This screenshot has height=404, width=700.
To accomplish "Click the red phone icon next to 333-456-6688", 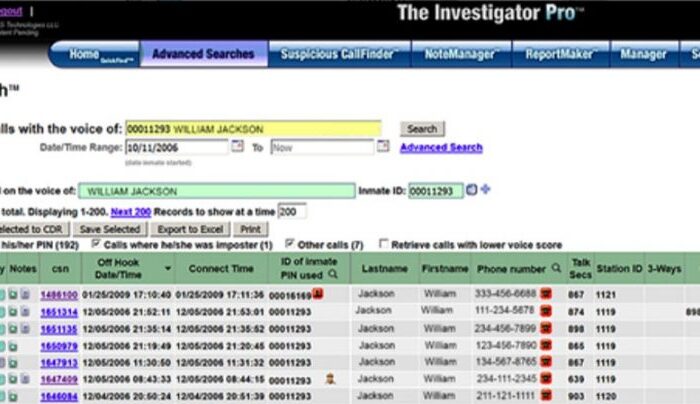I will click(x=546, y=294).
